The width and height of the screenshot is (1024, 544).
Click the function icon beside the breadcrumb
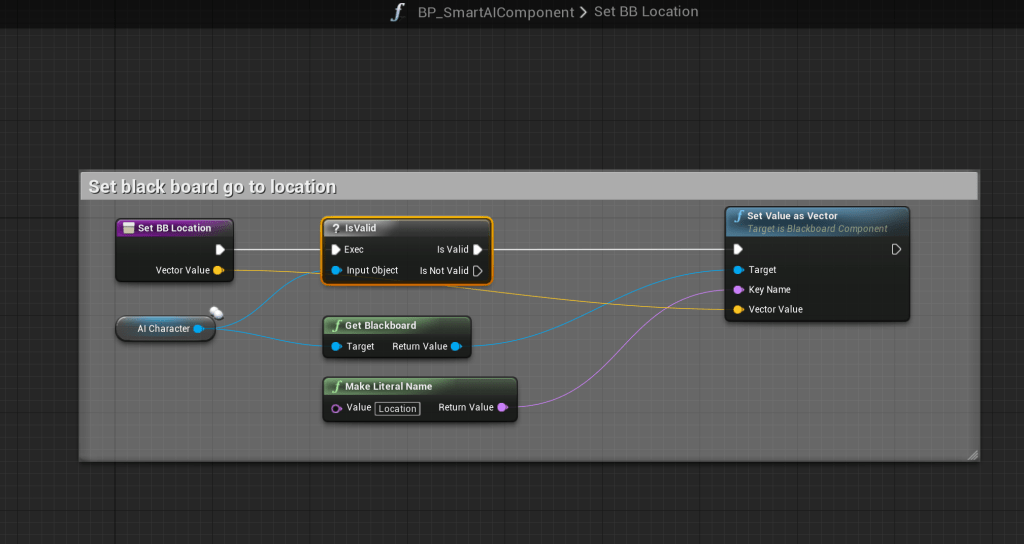(x=398, y=13)
